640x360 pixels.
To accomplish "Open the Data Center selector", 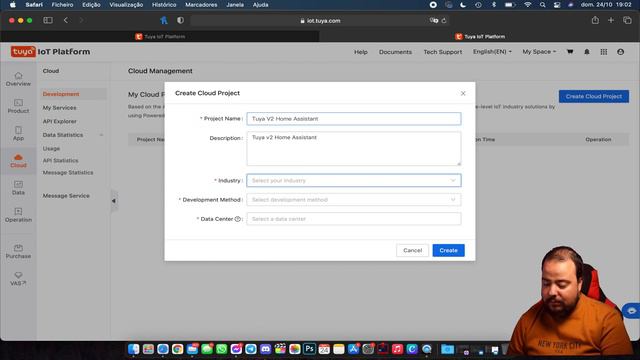I will click(354, 219).
